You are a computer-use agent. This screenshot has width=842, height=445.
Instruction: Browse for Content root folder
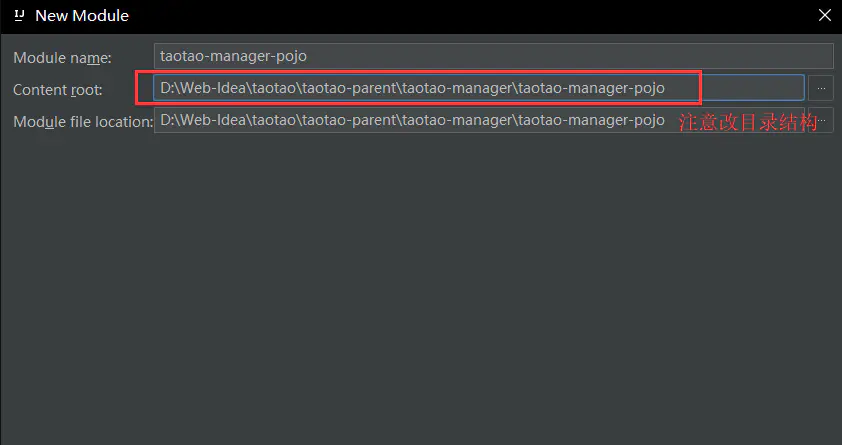point(821,88)
